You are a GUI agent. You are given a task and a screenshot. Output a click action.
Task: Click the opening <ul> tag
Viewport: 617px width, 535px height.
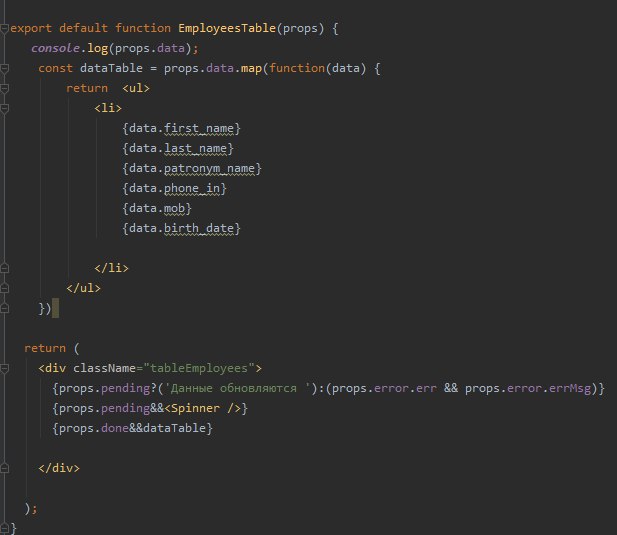136,89
